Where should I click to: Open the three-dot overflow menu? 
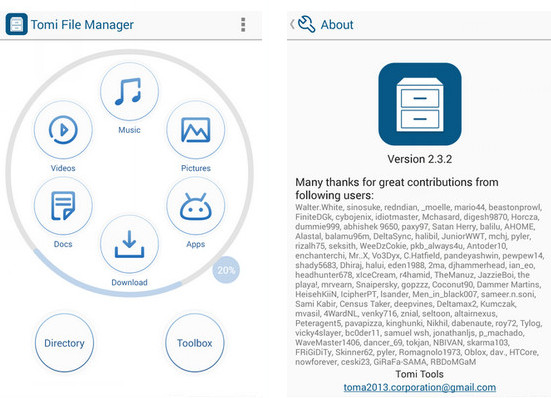click(243, 25)
